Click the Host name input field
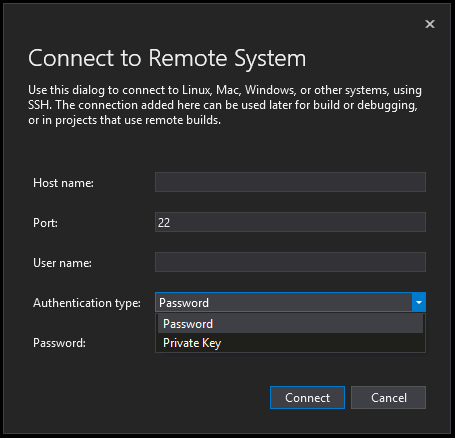 (290, 182)
